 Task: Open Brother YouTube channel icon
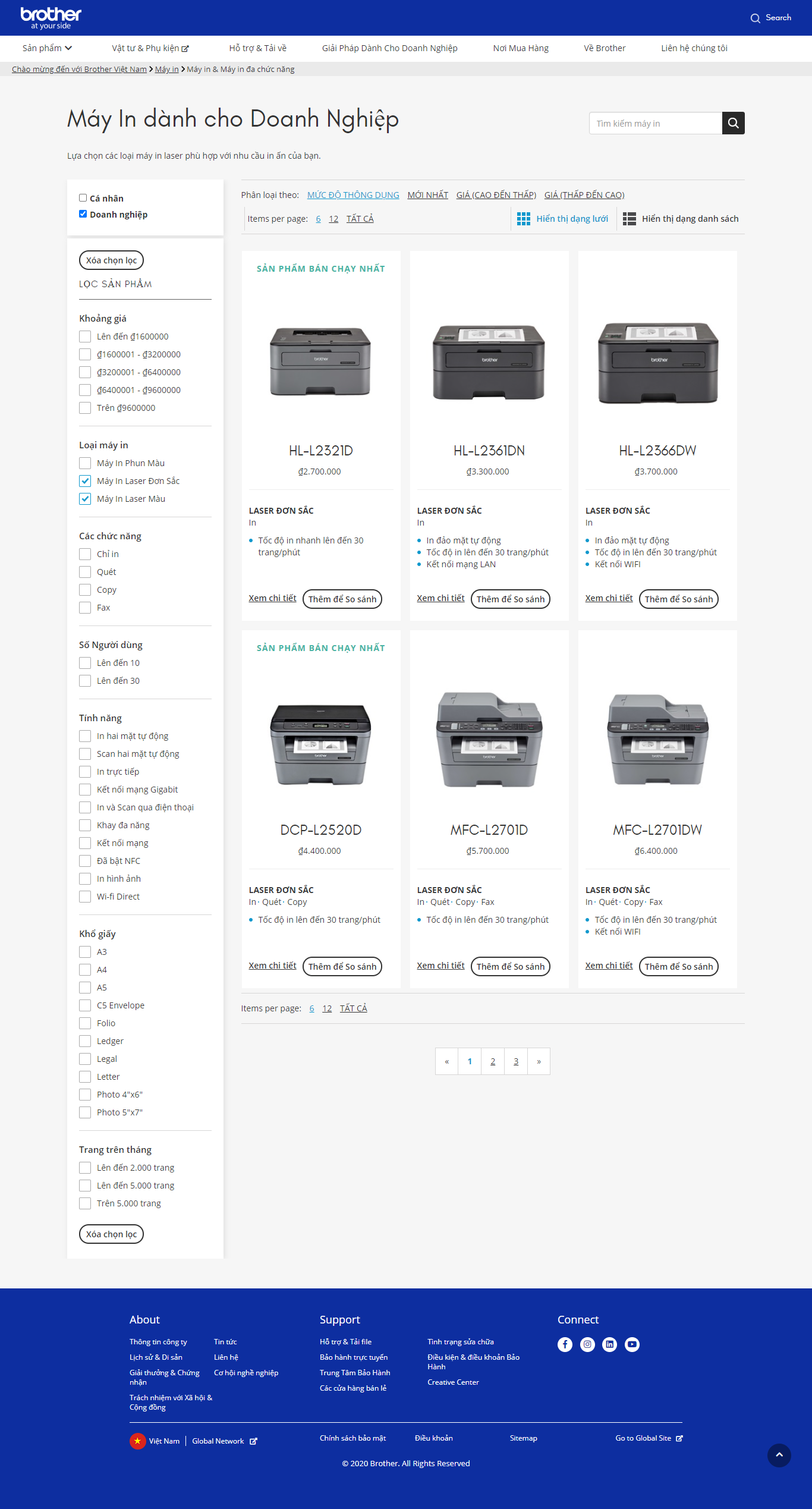pos(632,1344)
